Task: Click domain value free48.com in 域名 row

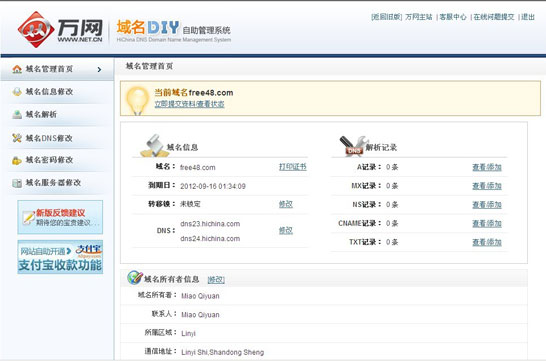Action: click(197, 167)
